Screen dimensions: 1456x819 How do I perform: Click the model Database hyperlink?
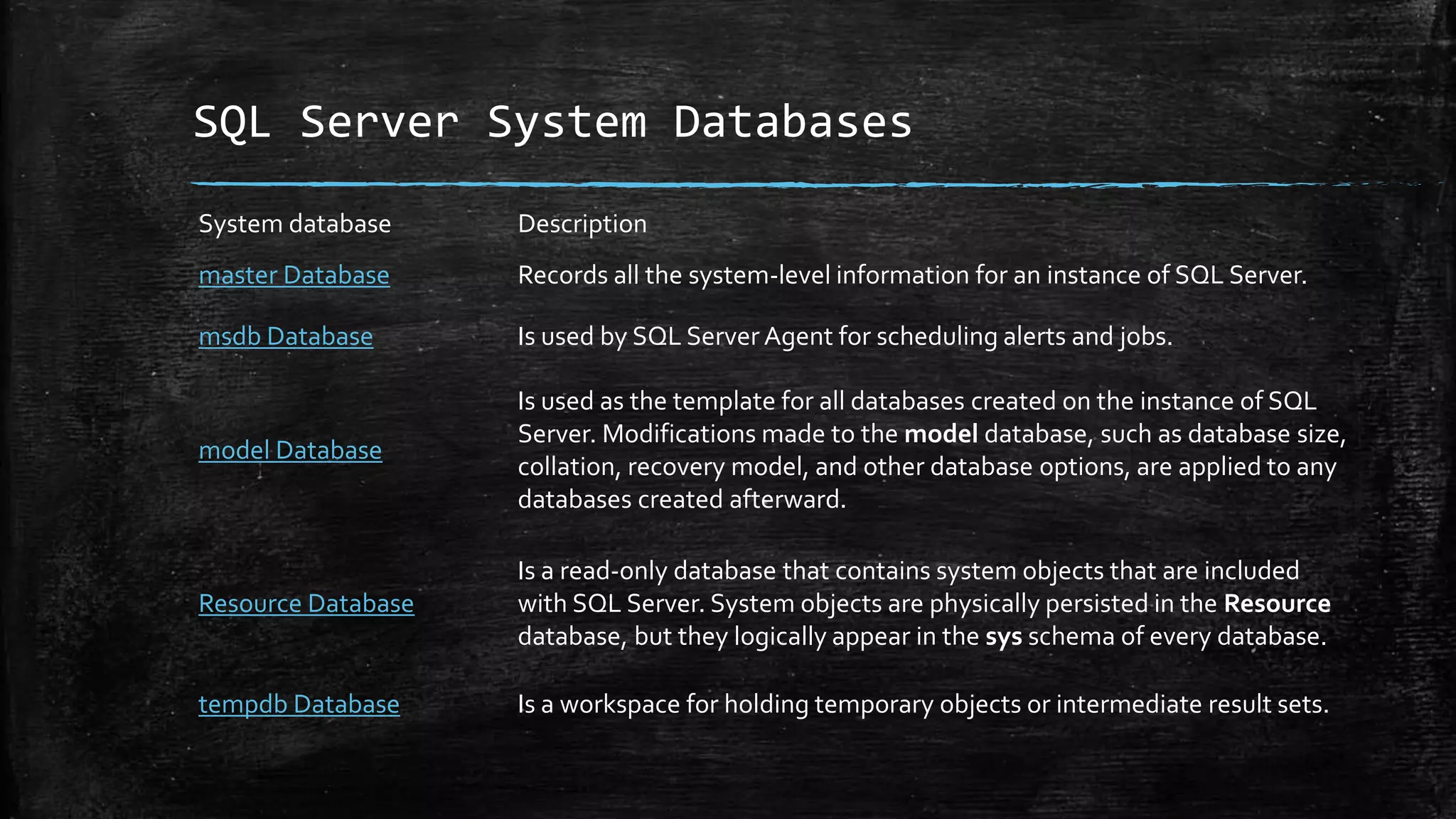tap(290, 450)
